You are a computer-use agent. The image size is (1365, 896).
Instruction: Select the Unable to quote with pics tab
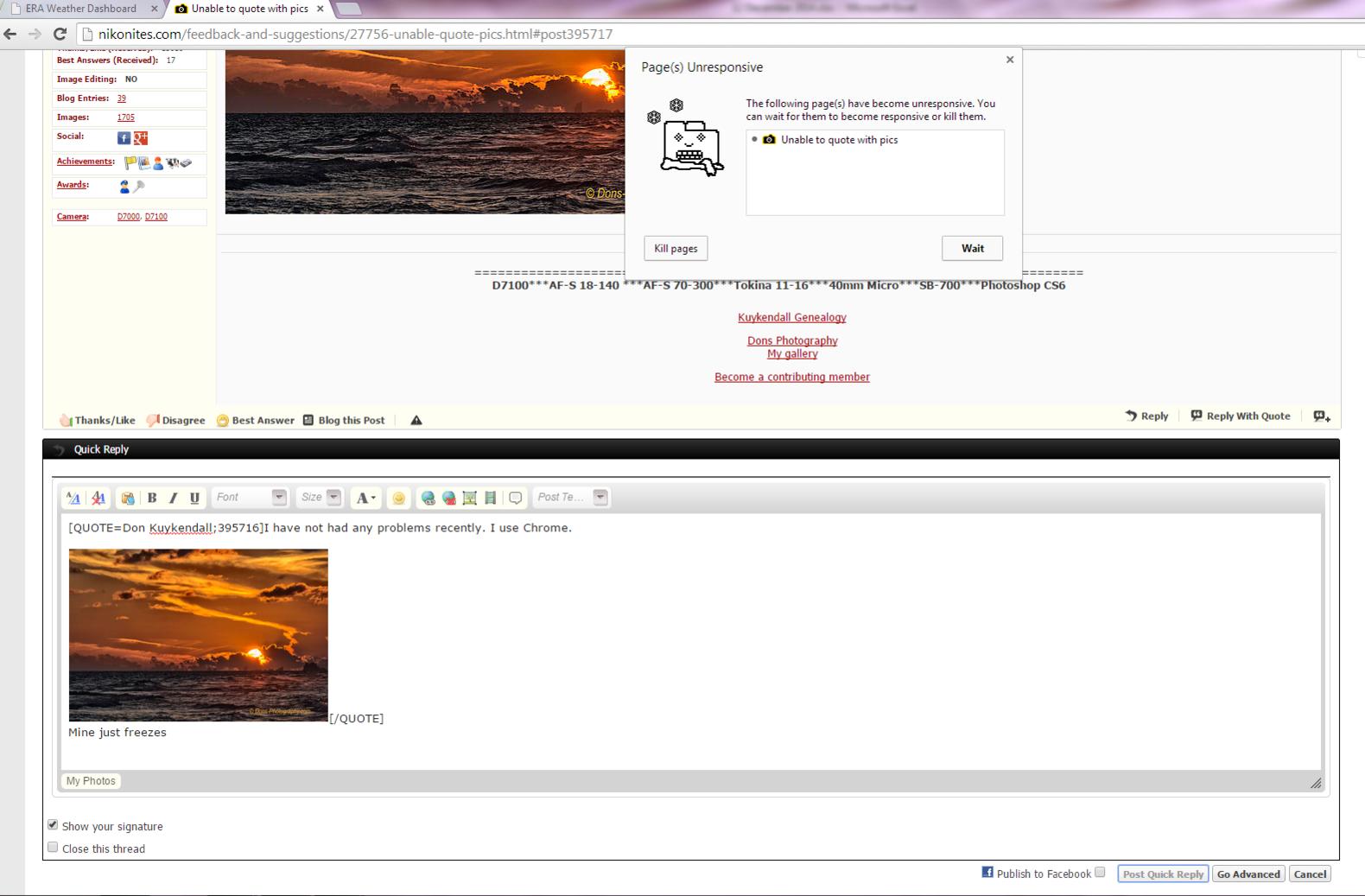(x=249, y=9)
